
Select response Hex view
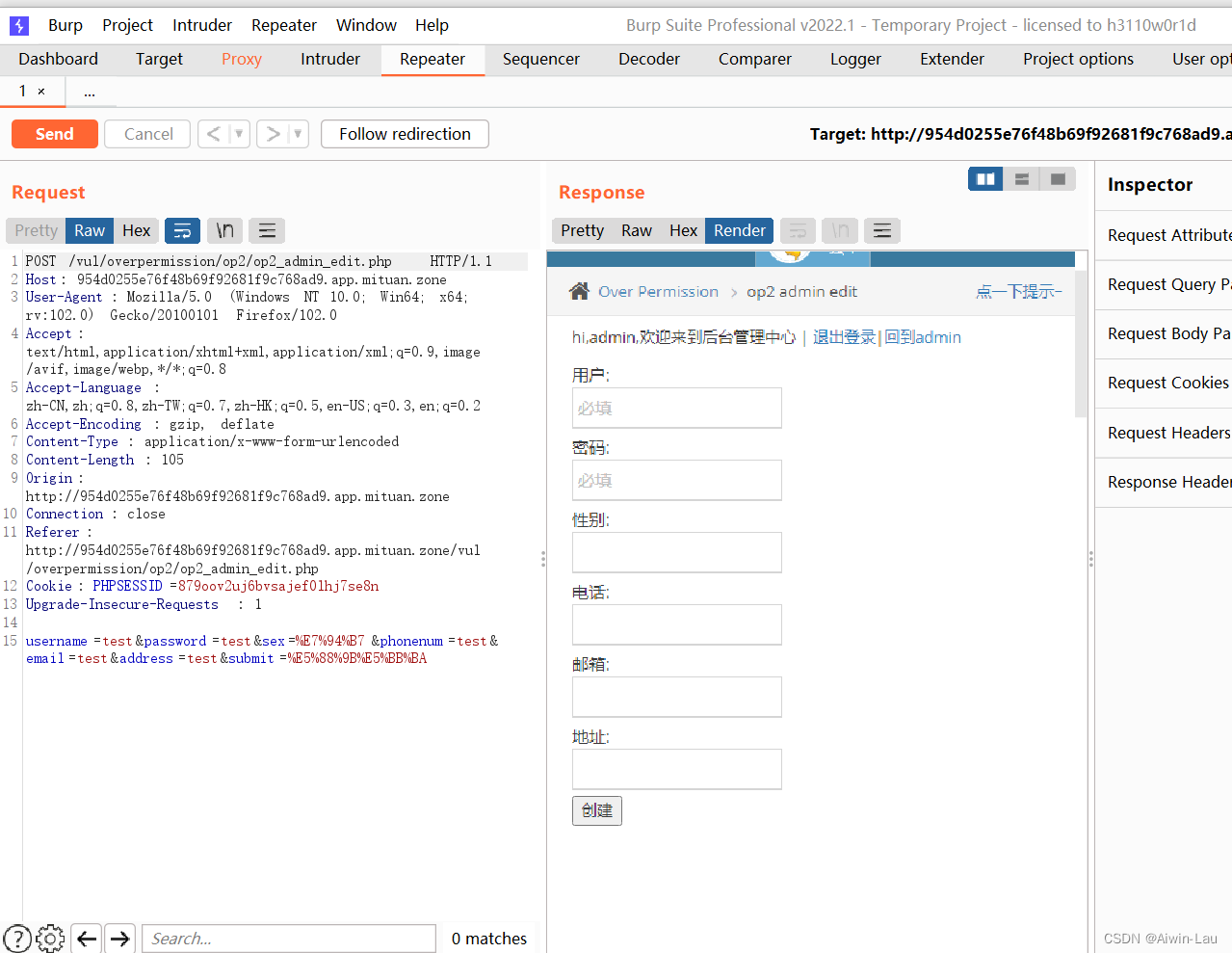coord(683,230)
